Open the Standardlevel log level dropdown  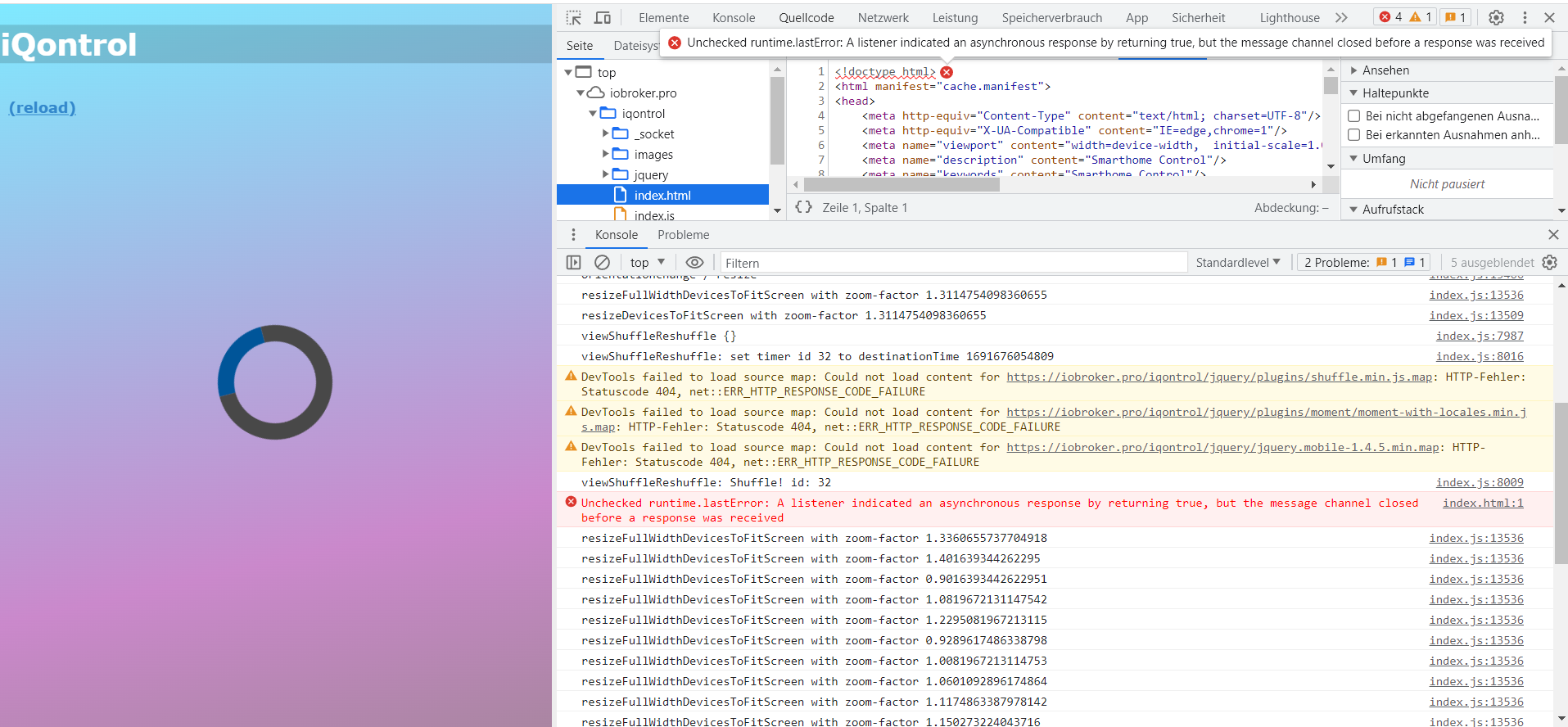pos(1238,263)
